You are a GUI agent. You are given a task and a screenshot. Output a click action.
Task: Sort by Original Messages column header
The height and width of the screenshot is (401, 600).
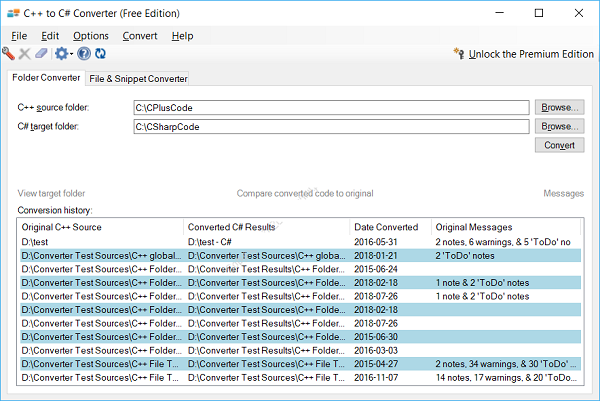pos(506,227)
